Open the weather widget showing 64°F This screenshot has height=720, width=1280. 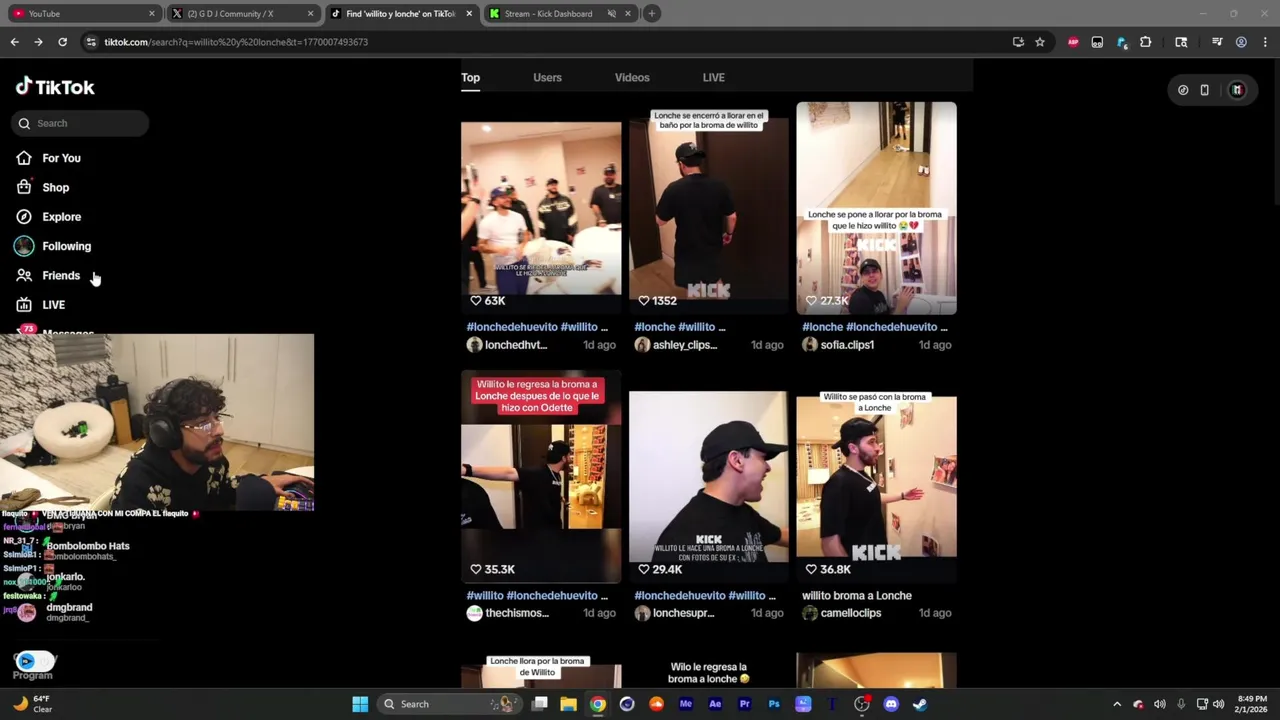pyautogui.click(x=32, y=704)
